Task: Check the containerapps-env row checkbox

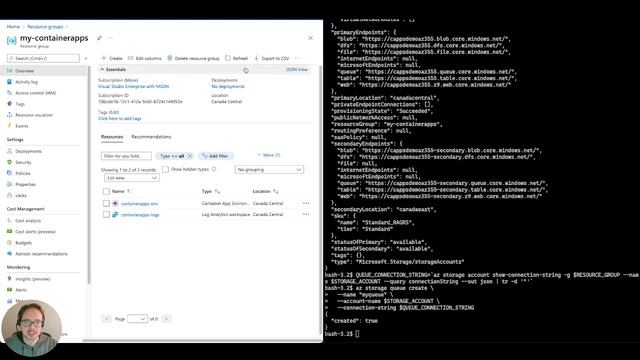Action: click(106, 203)
